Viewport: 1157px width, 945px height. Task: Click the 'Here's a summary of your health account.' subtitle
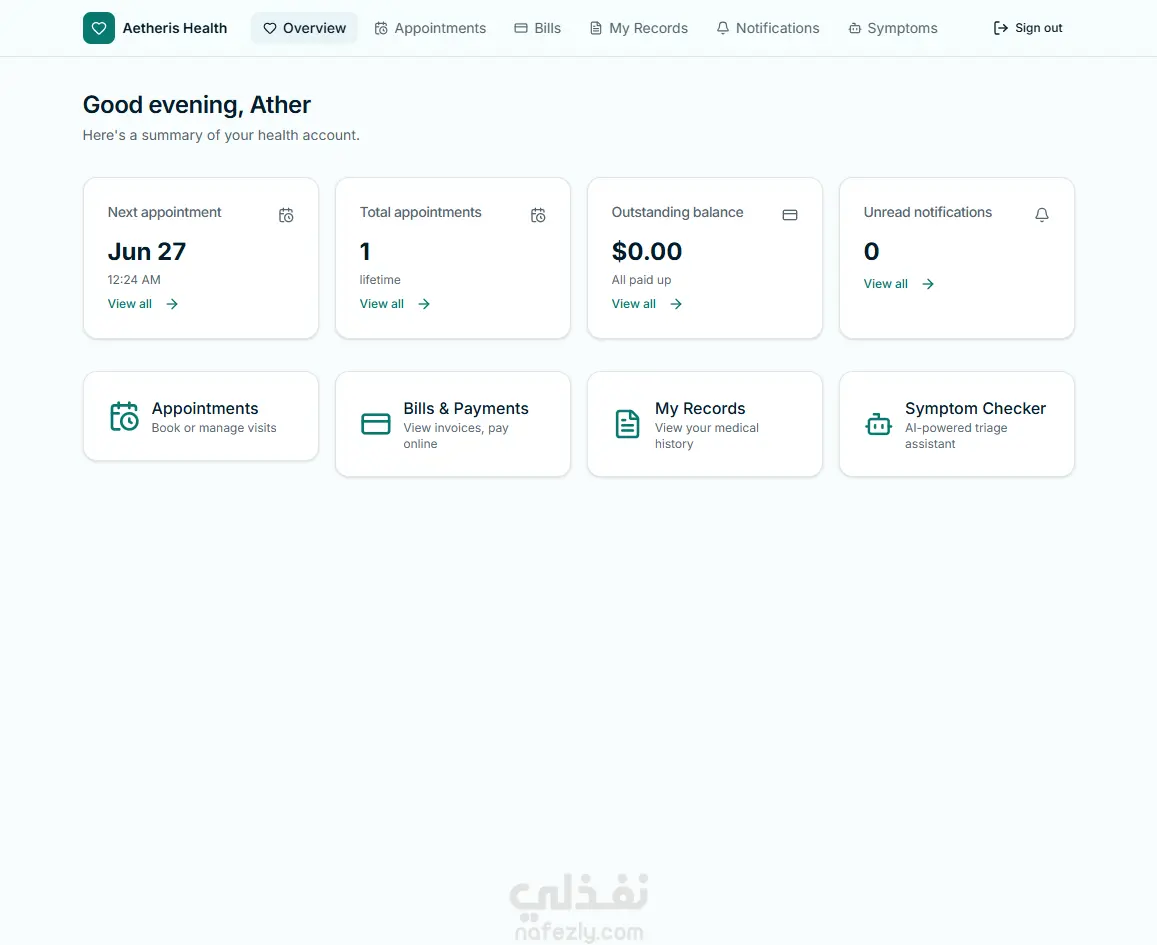click(221, 135)
